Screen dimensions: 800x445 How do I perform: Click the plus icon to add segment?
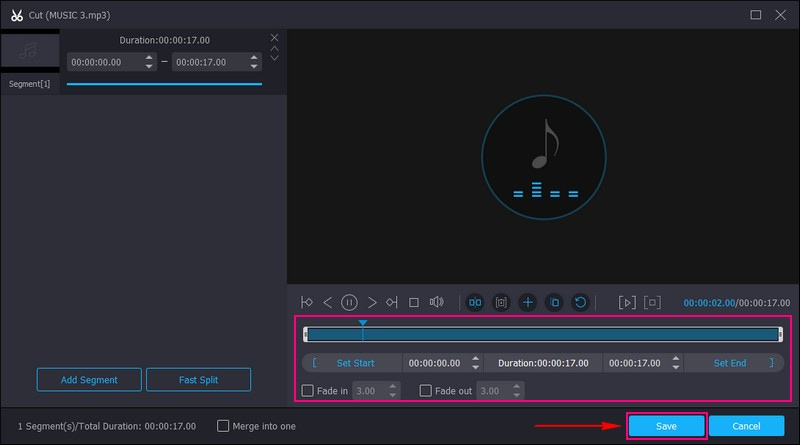528,302
